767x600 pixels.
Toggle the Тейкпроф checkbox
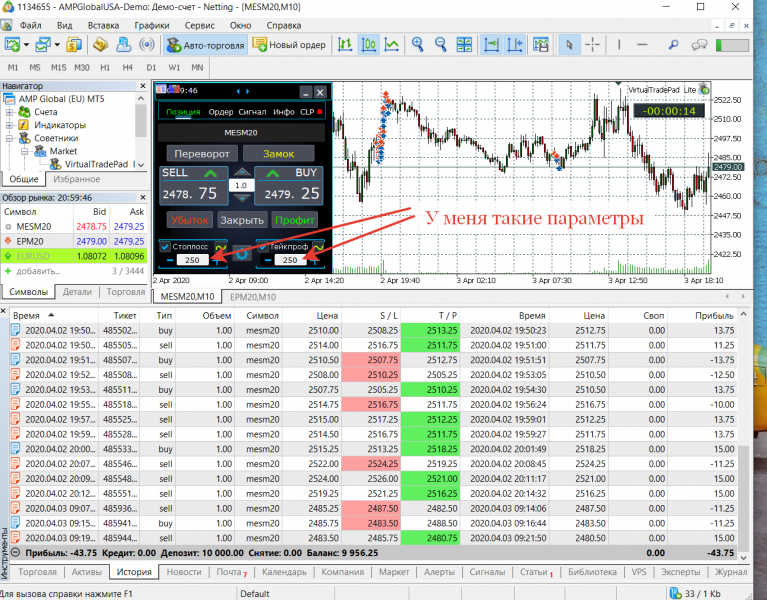pos(263,246)
